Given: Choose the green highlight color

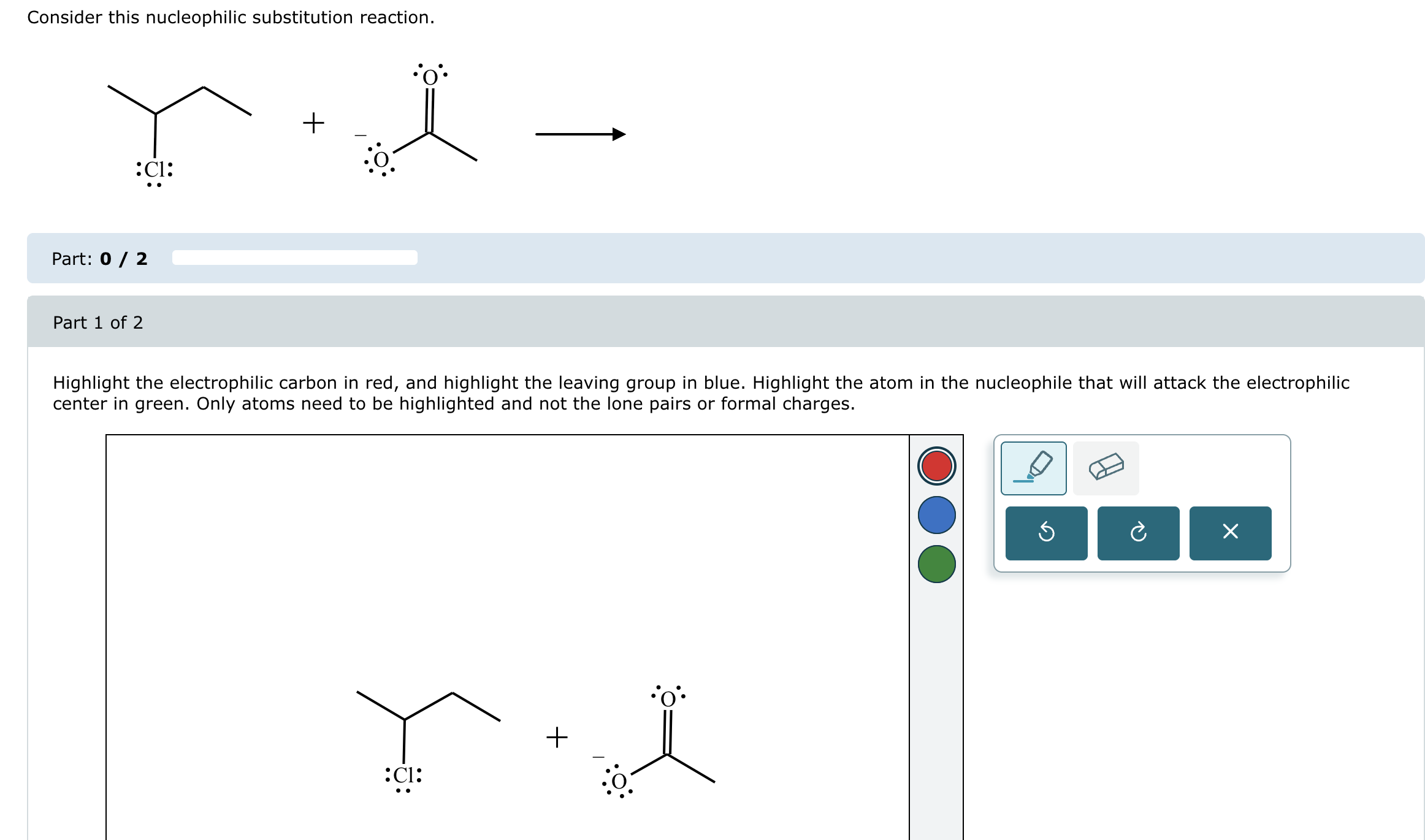Looking at the screenshot, I should pos(936,564).
